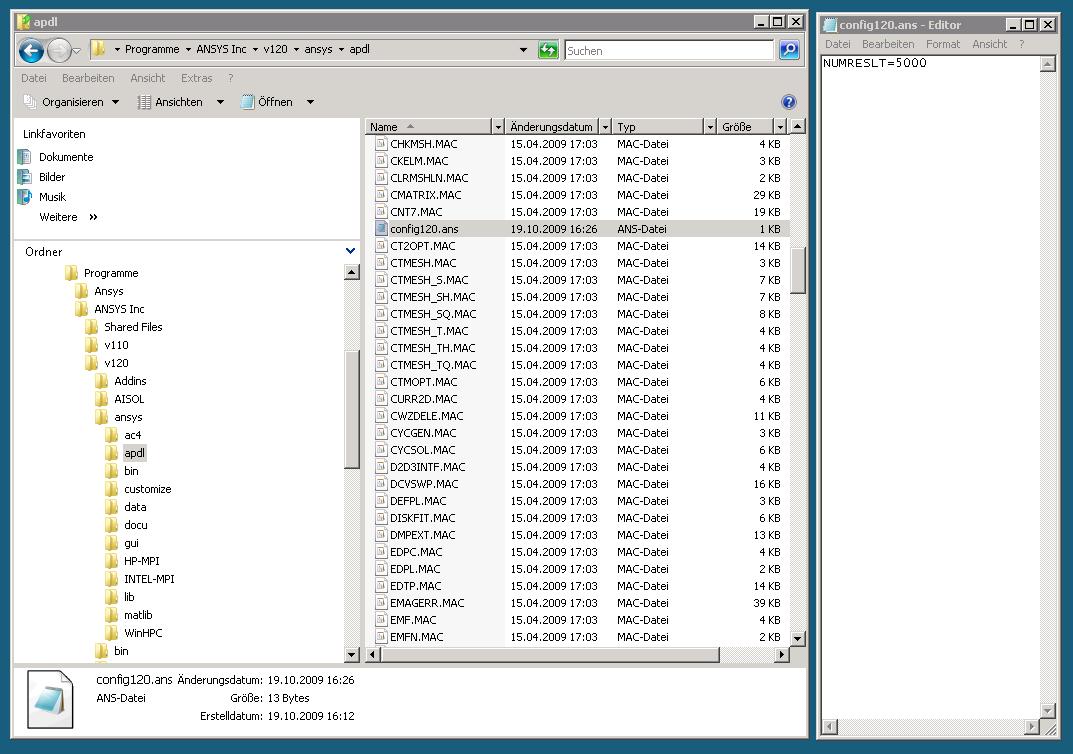Select the ANSYS Inc folder in tree
Screen dimensions: 1073x754
119,309
